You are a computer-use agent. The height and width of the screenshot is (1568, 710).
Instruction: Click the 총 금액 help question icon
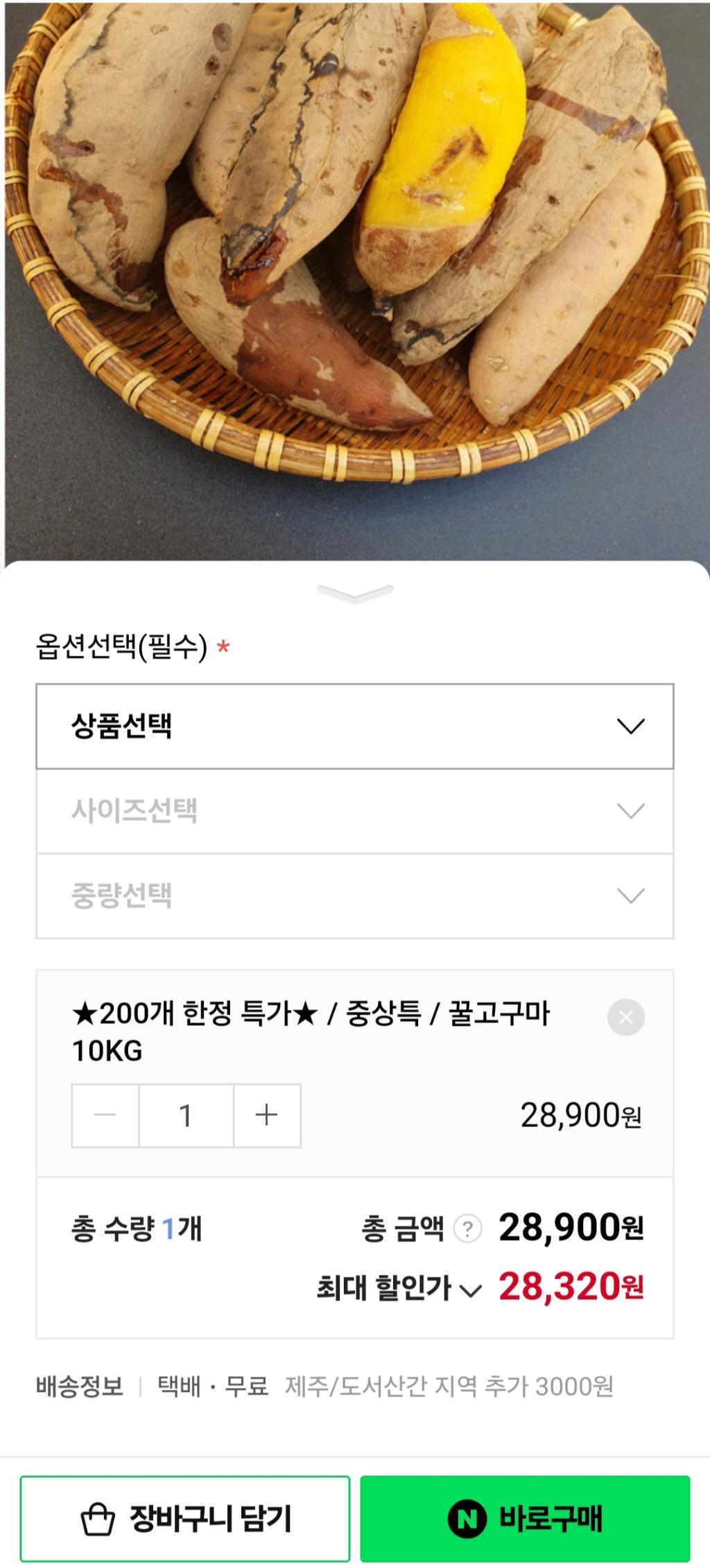pyautogui.click(x=467, y=1229)
